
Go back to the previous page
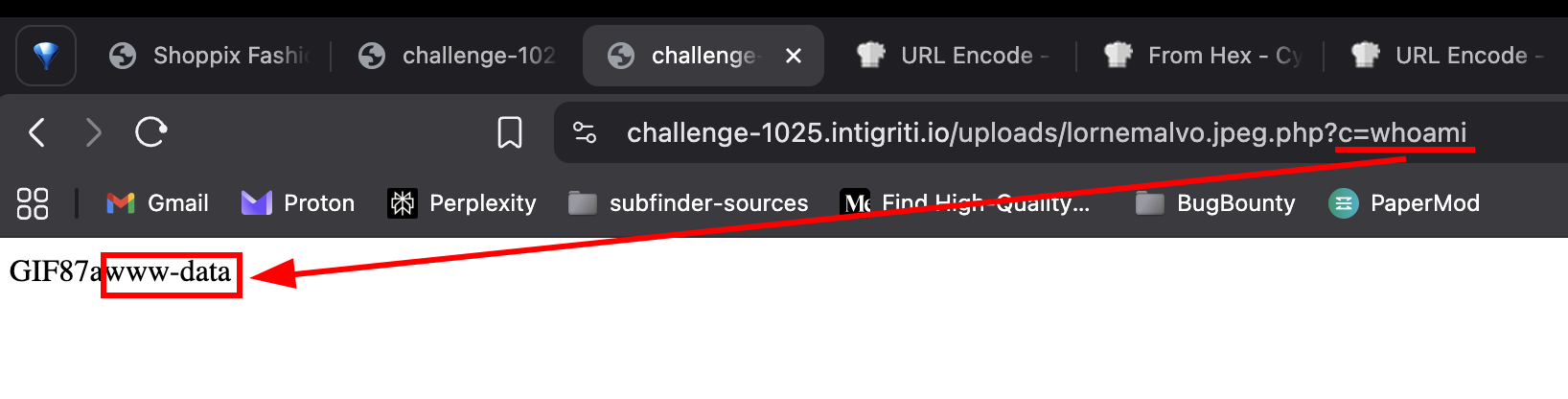click(x=37, y=131)
